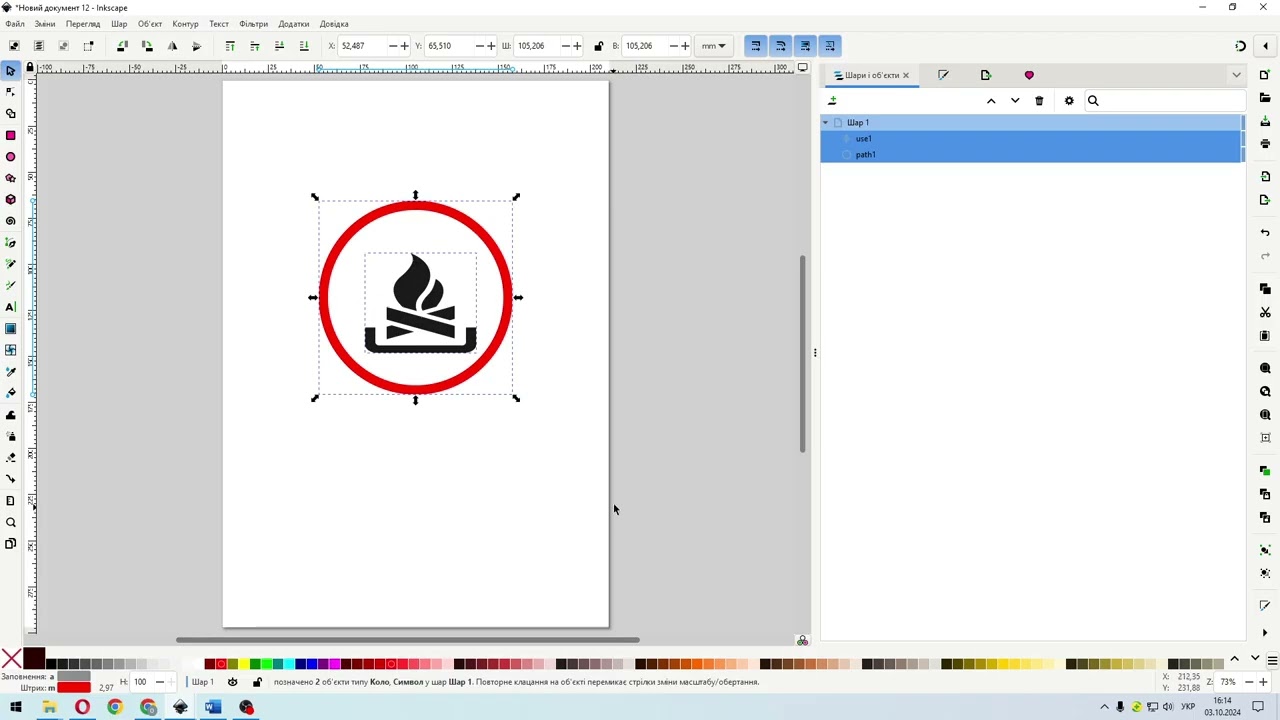Switch to Шари і об'єкти tab
Viewport: 1280px width, 720px height.
(871, 75)
